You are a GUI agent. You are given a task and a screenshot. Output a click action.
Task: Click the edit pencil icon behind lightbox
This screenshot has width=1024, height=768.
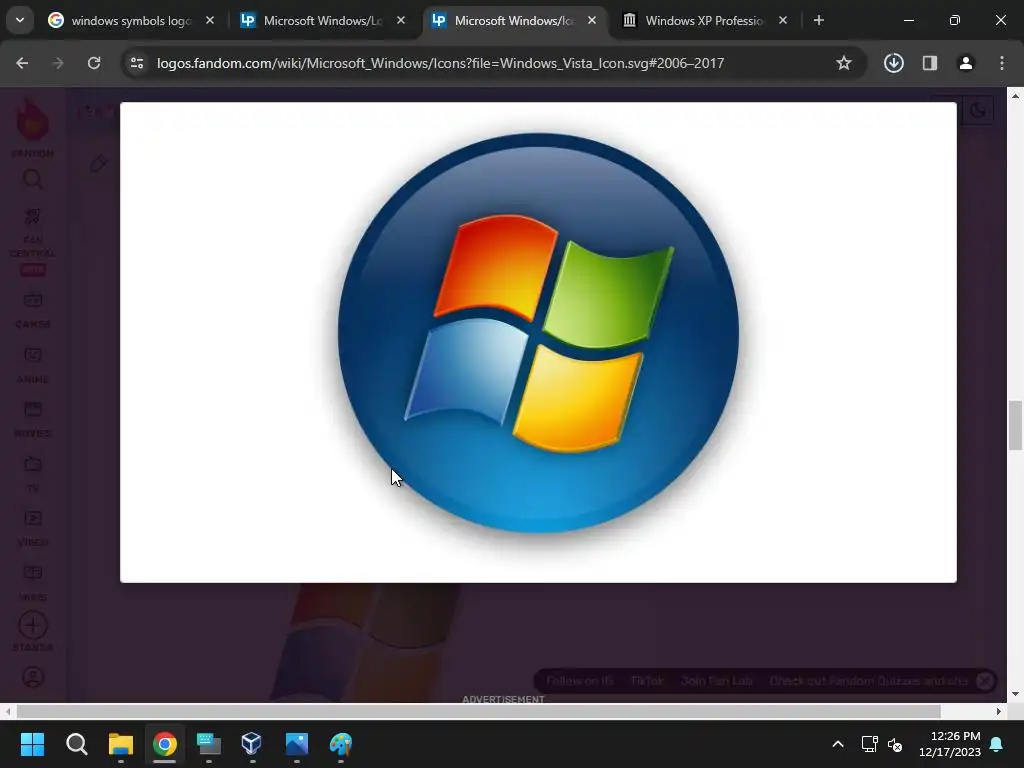click(x=99, y=163)
